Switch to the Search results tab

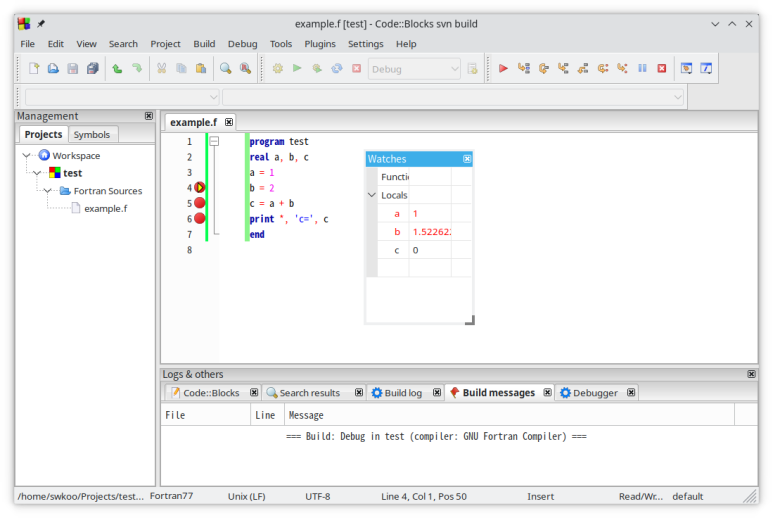click(x=310, y=393)
